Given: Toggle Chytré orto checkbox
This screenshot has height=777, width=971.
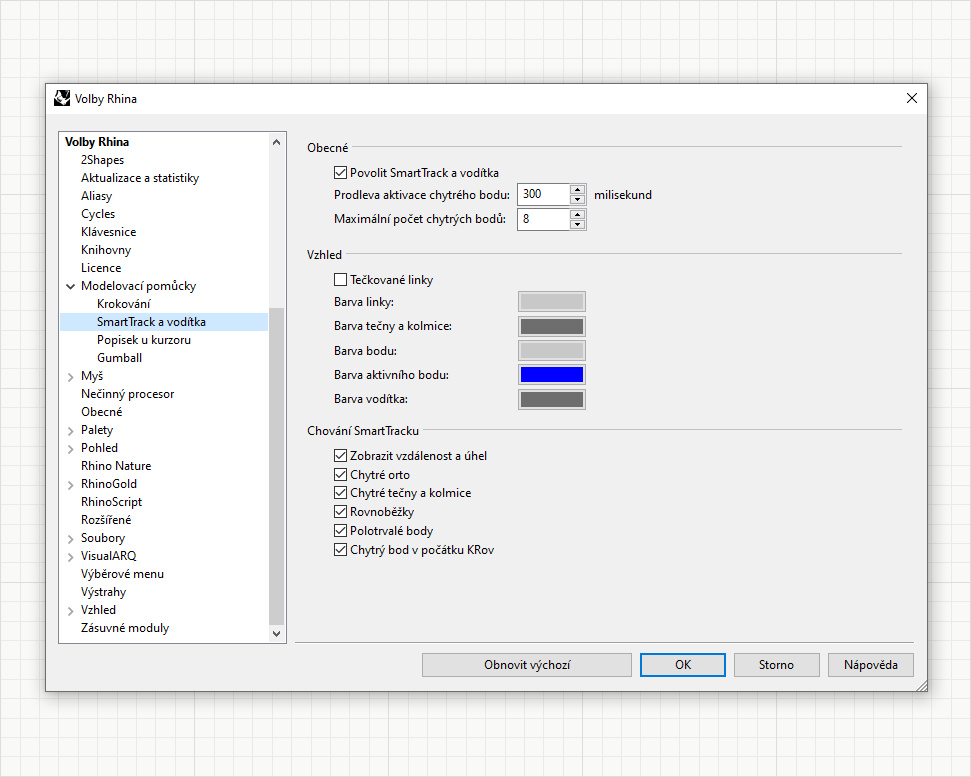Looking at the screenshot, I should pyautogui.click(x=340, y=475).
